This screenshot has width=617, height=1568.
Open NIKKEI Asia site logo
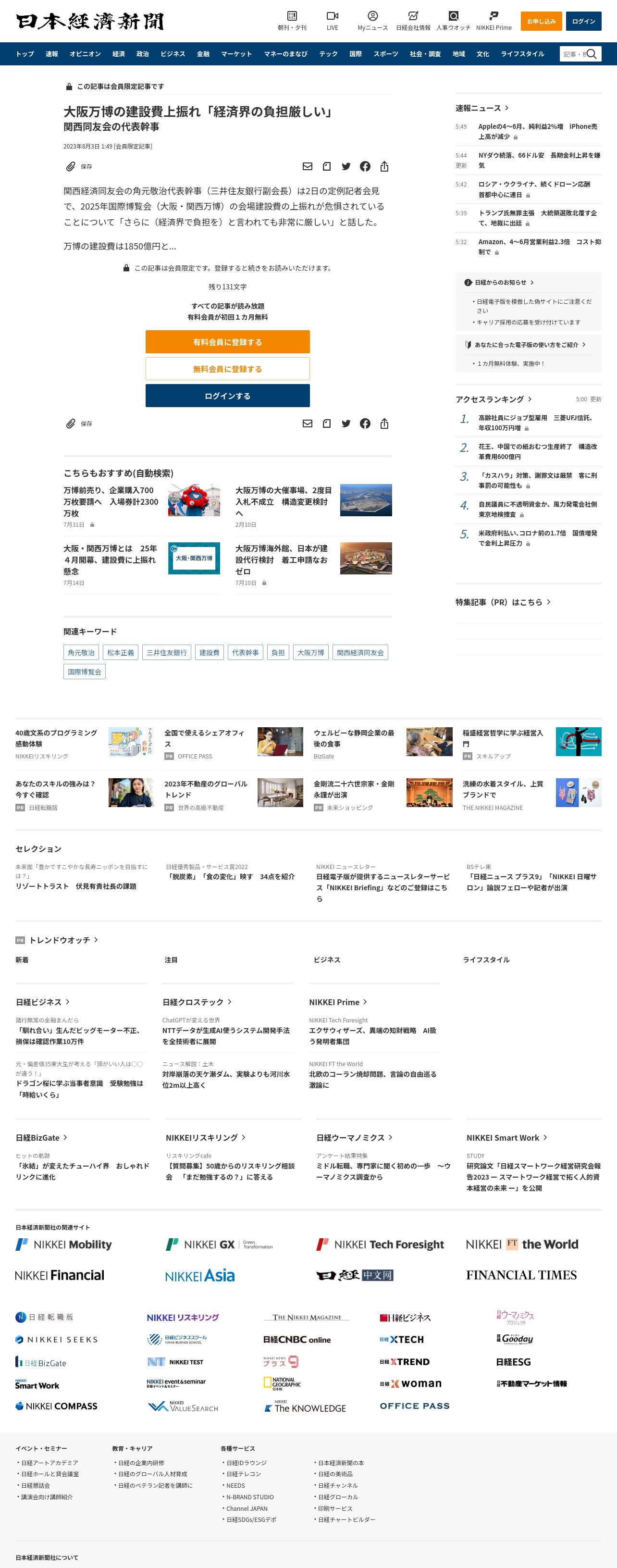click(x=199, y=1275)
